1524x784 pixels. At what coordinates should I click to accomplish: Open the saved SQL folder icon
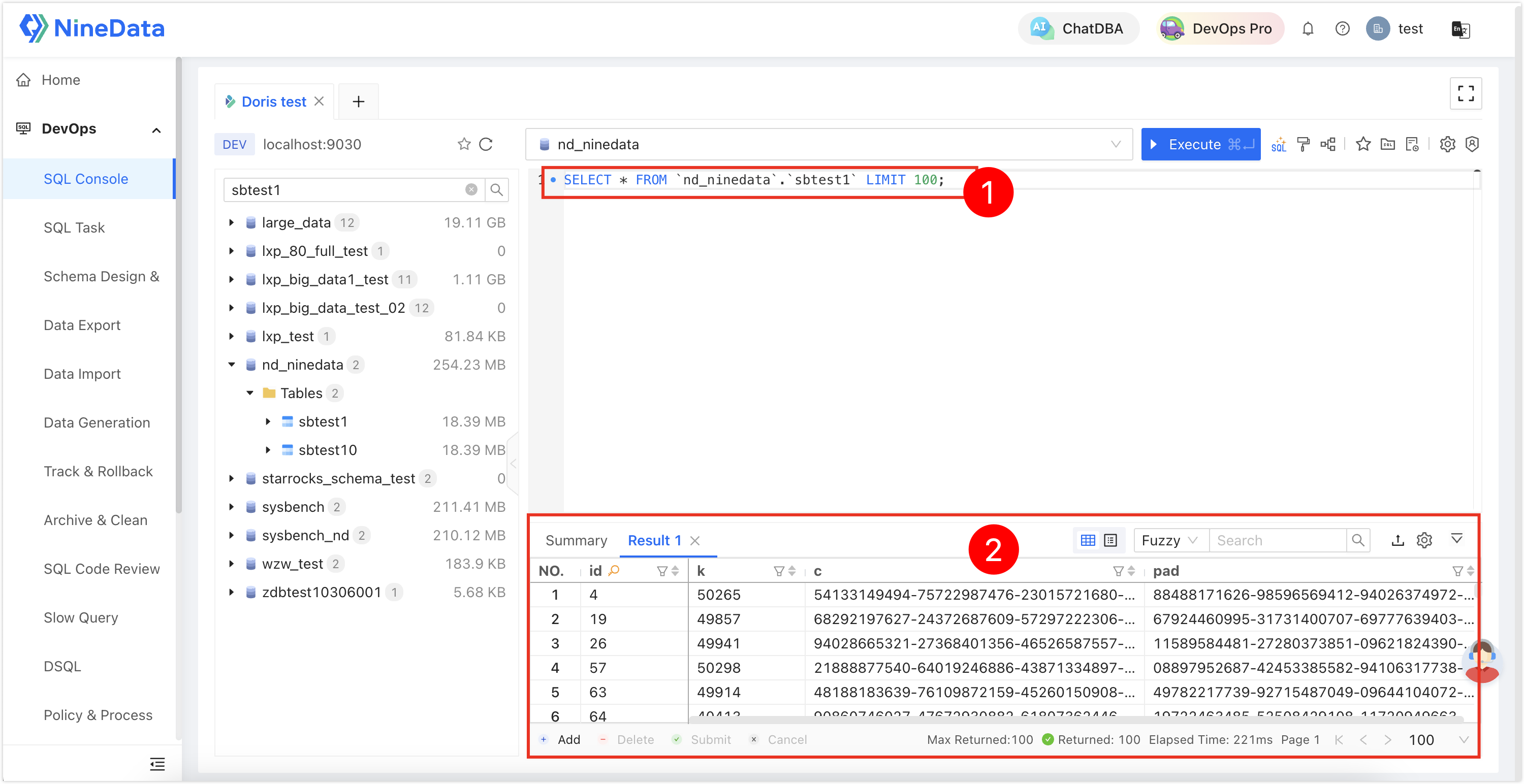1387,144
